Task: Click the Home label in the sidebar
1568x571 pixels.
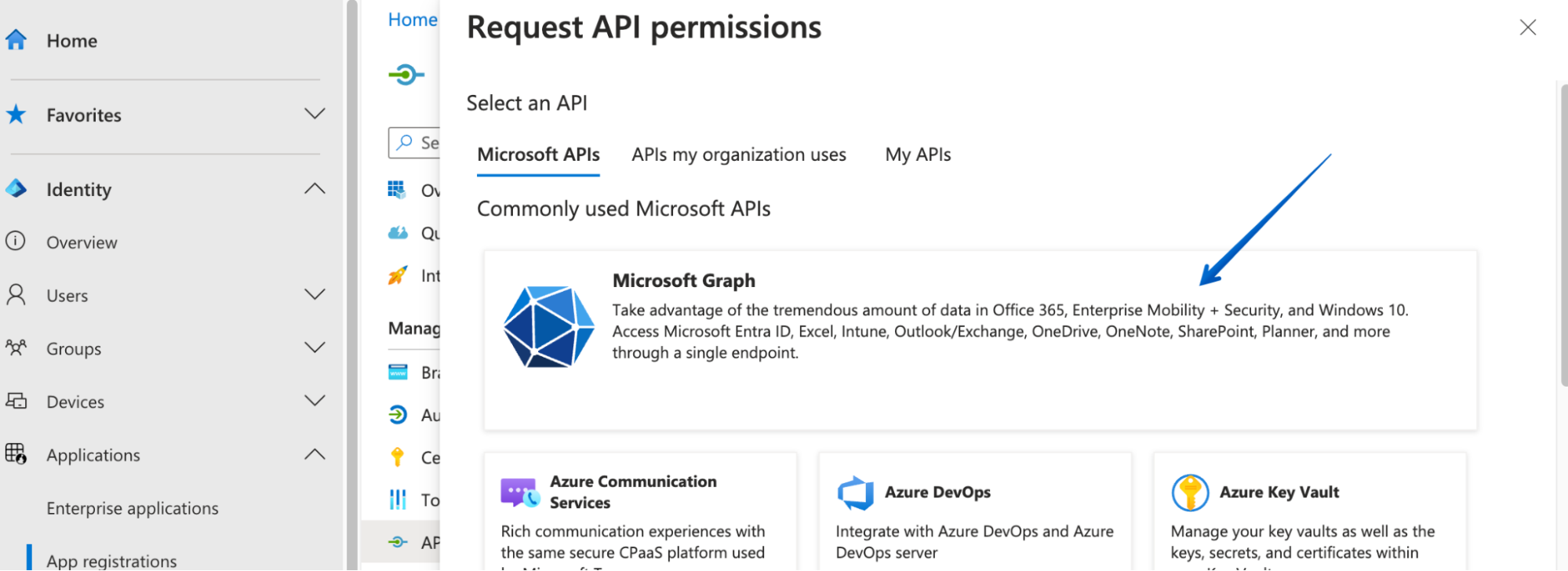Action: pos(72,41)
